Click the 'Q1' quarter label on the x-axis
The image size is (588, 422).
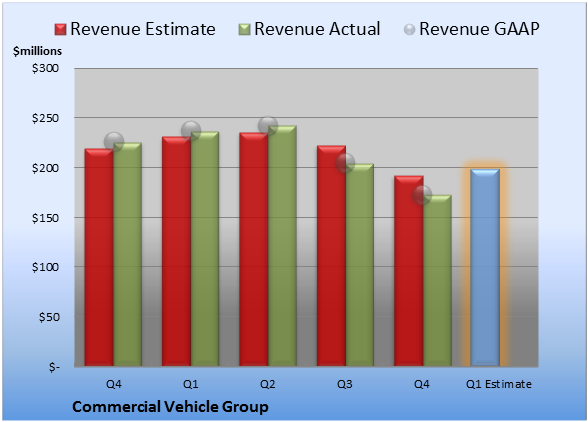click(x=190, y=384)
